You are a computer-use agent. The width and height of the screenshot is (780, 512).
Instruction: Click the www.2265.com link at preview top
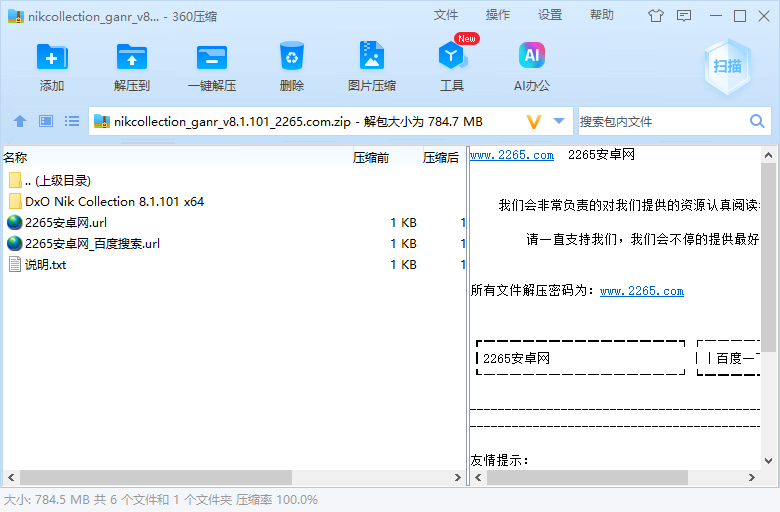(512, 155)
